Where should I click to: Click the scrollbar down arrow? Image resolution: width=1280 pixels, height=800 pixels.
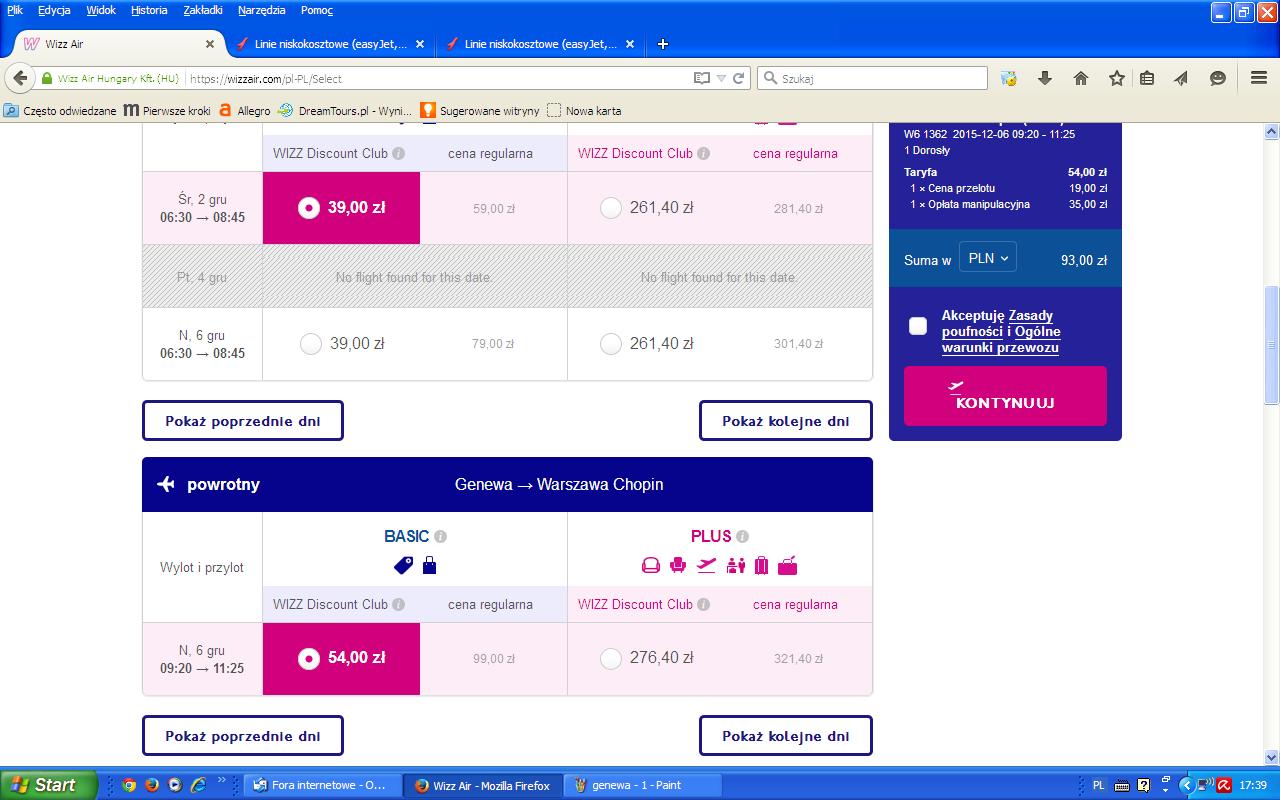coord(1272,757)
